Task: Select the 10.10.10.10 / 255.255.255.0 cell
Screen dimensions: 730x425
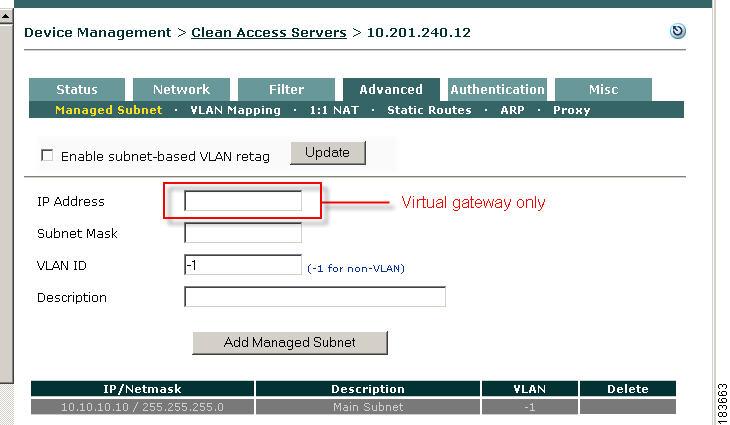Action: point(142,407)
